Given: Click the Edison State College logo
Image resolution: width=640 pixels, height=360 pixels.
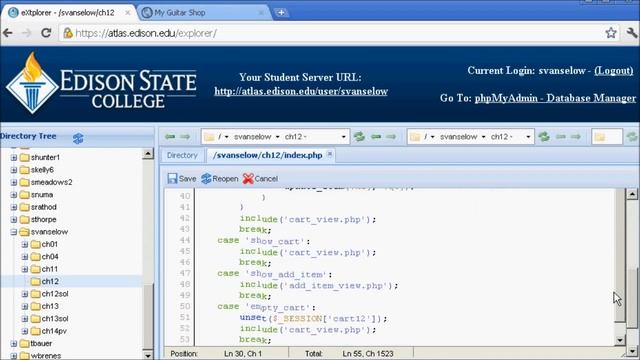Looking at the screenshot, I should 101,84.
